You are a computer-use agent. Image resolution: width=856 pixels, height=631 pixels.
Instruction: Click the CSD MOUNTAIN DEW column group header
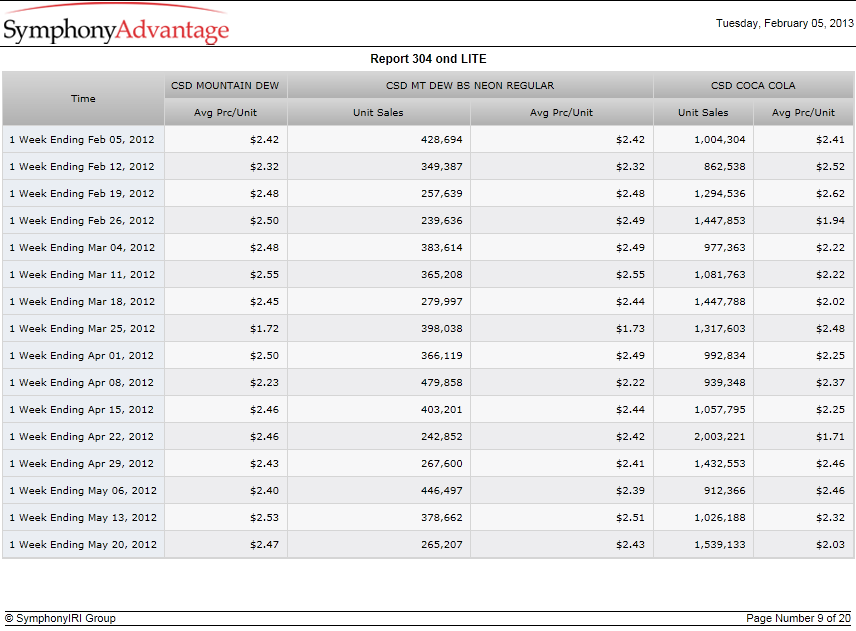click(x=225, y=86)
